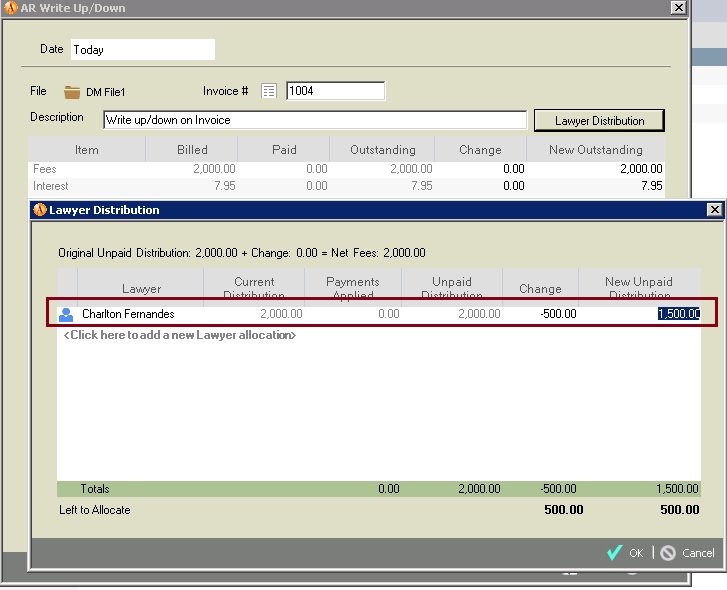Click the Cancel circle-slash icon
The height and width of the screenshot is (590, 727).
pyautogui.click(x=668, y=552)
